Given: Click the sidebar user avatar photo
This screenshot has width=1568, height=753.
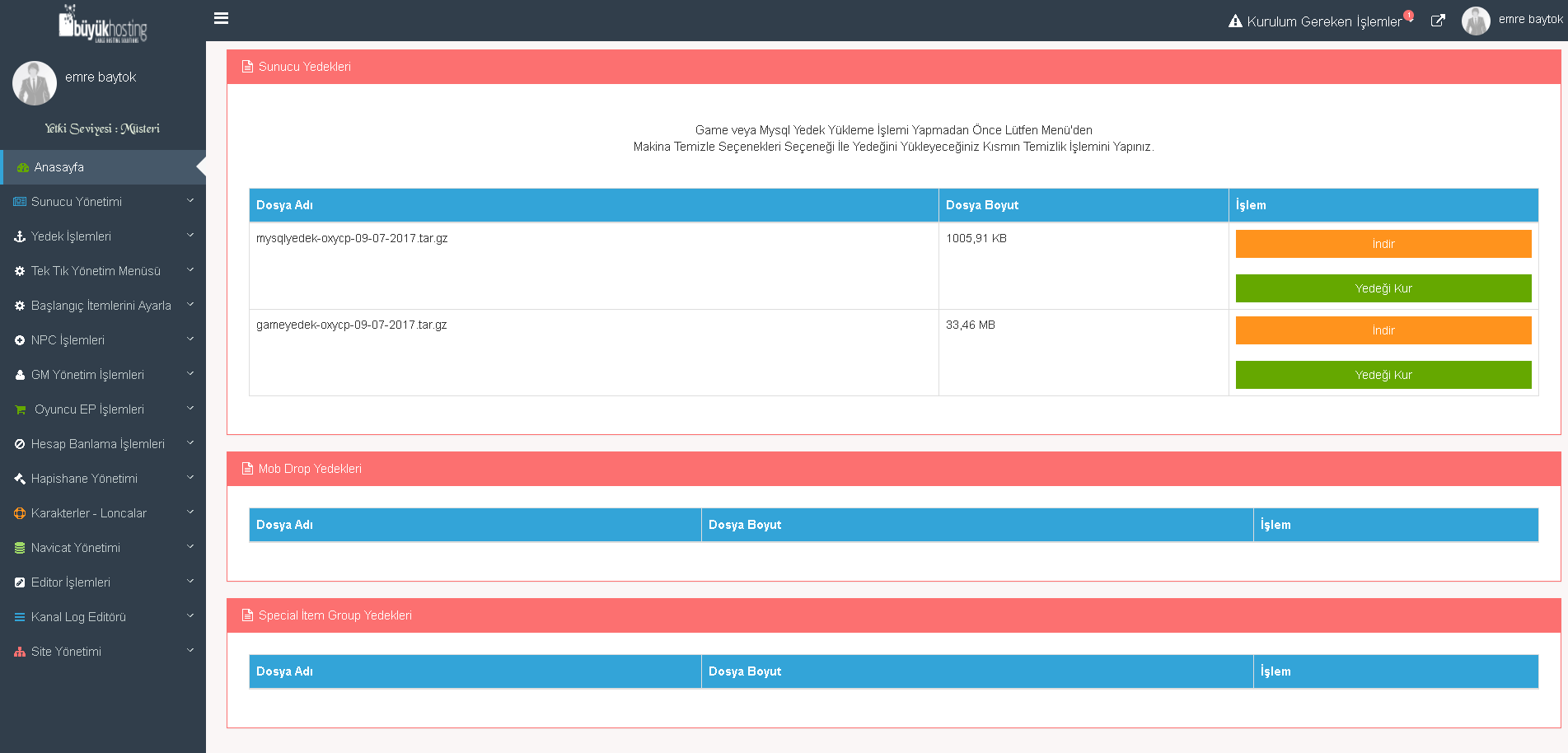Looking at the screenshot, I should [35, 82].
